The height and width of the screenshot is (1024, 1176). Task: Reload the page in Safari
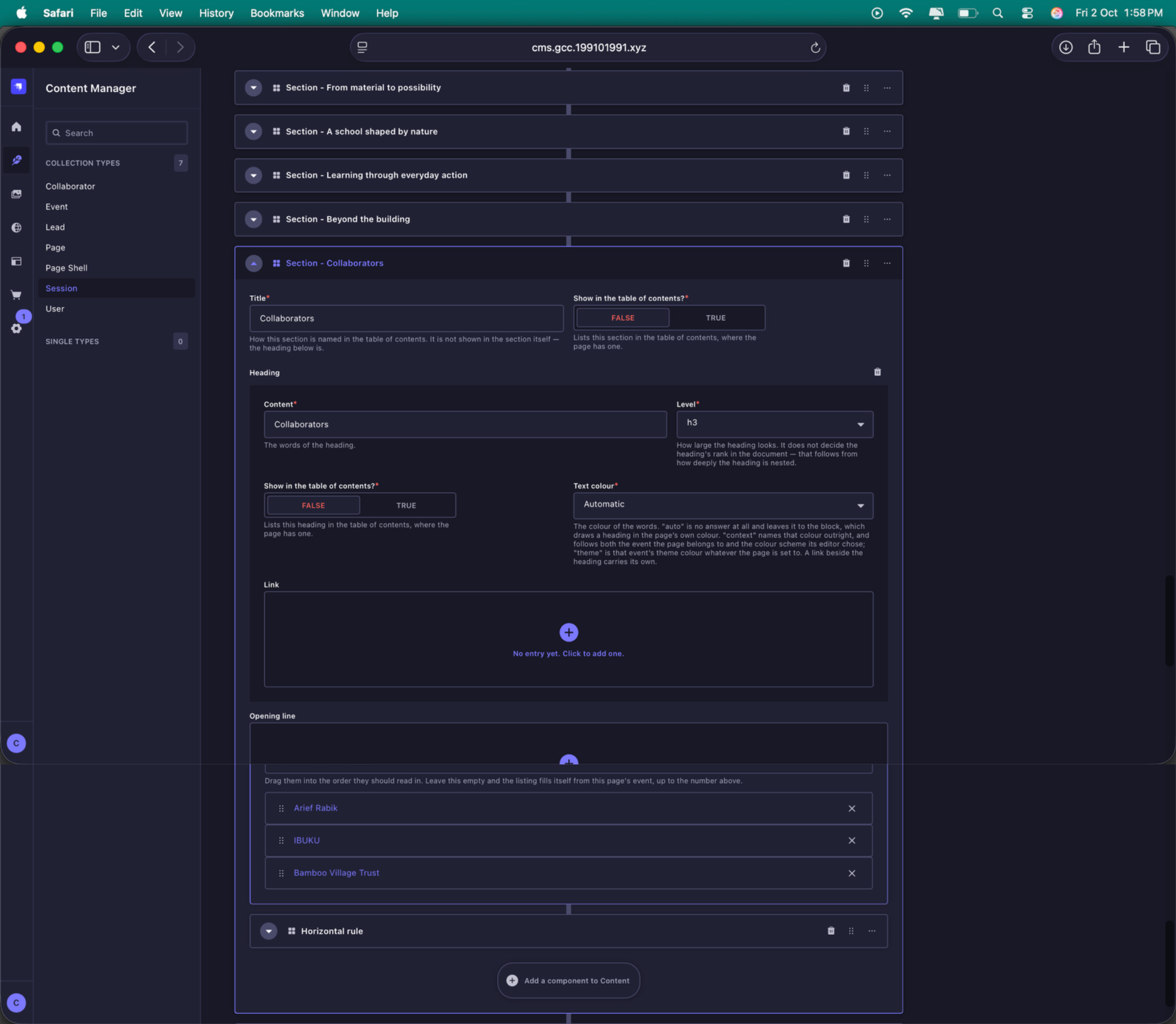pyautogui.click(x=815, y=48)
